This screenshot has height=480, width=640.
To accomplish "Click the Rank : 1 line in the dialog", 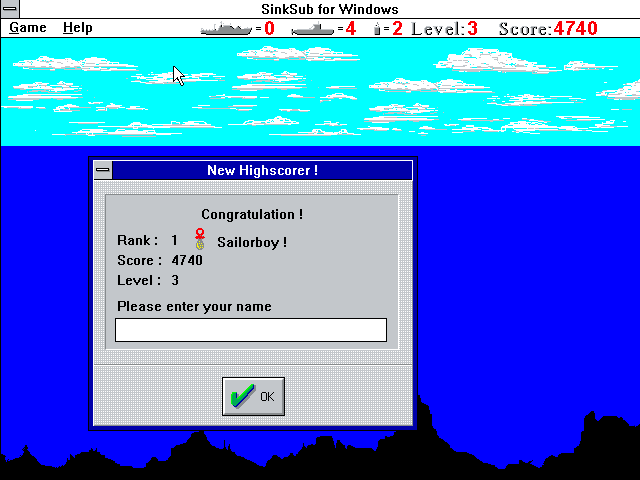I will pyautogui.click(x=148, y=241).
